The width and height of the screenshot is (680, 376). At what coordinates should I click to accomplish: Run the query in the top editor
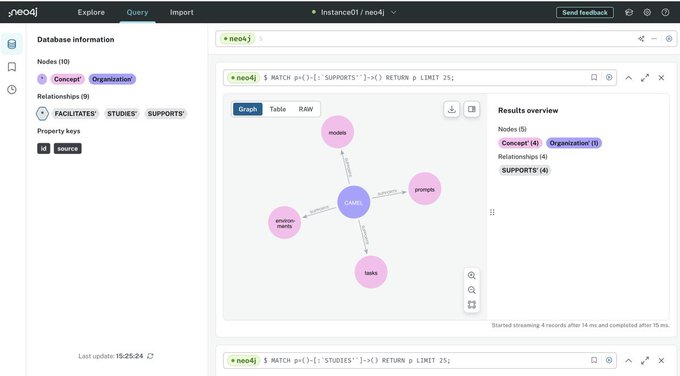point(669,39)
